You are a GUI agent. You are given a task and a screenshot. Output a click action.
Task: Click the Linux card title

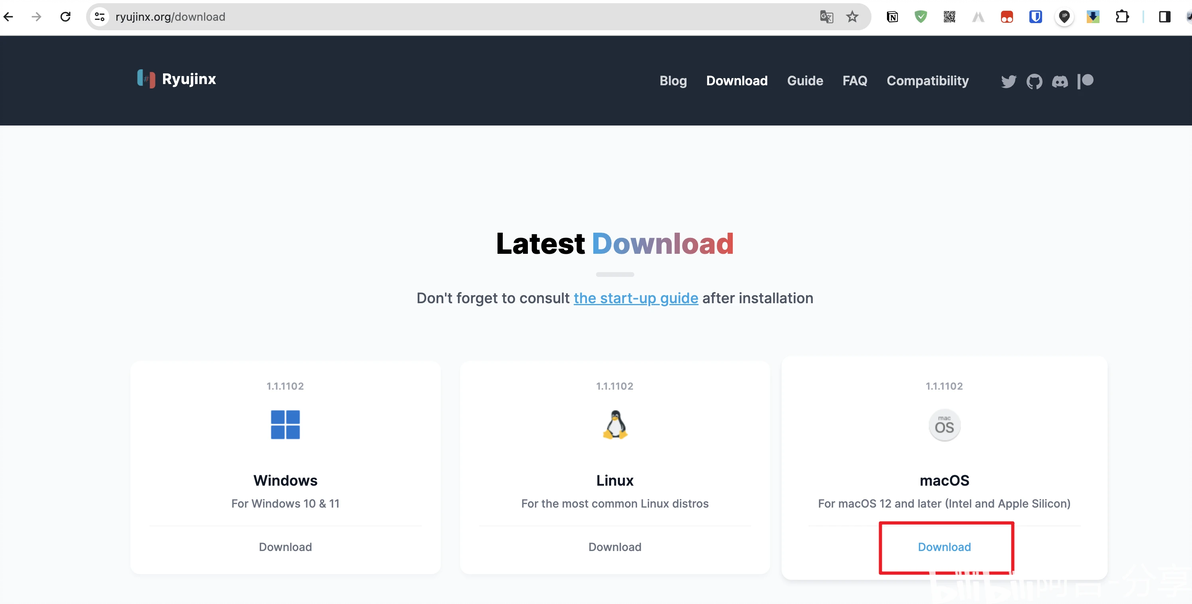(615, 480)
